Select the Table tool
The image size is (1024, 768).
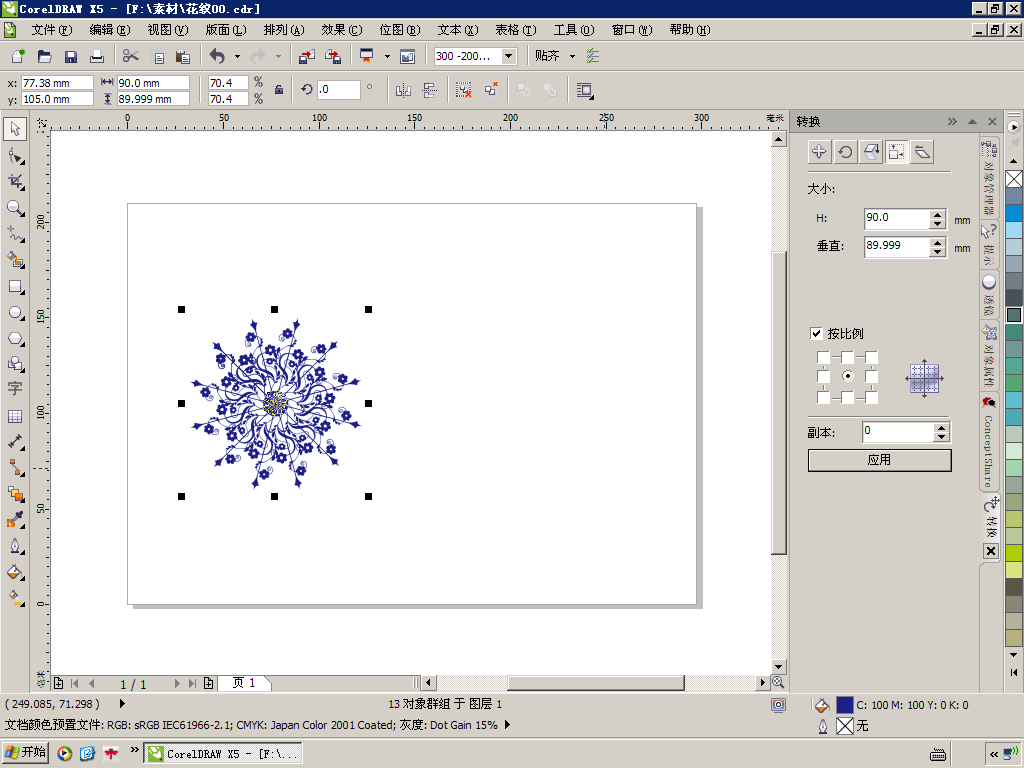click(15, 416)
